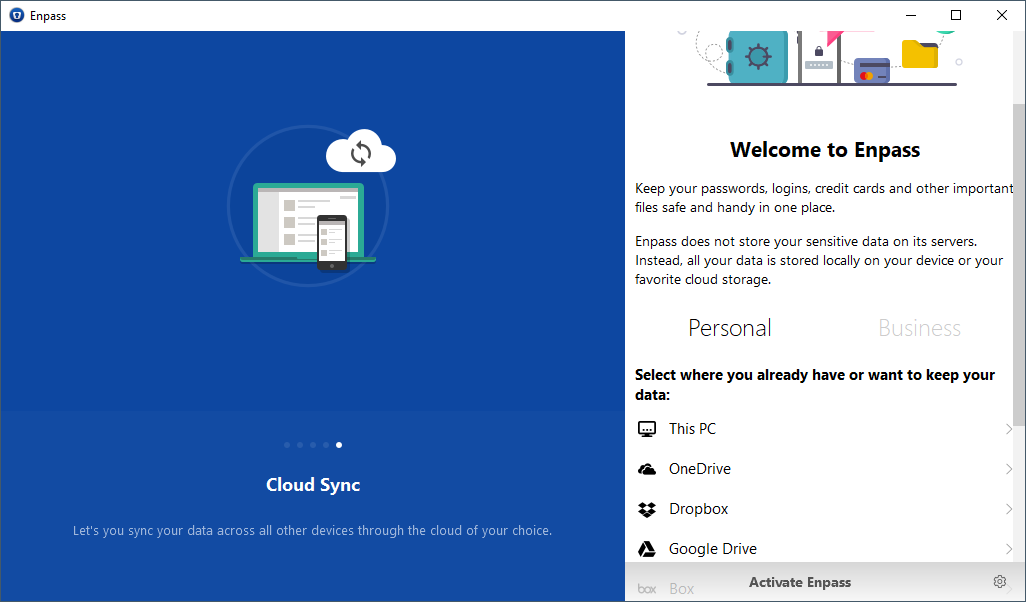Image resolution: width=1026 pixels, height=602 pixels.
Task: Switch to the Business tab
Action: pyautogui.click(x=919, y=328)
